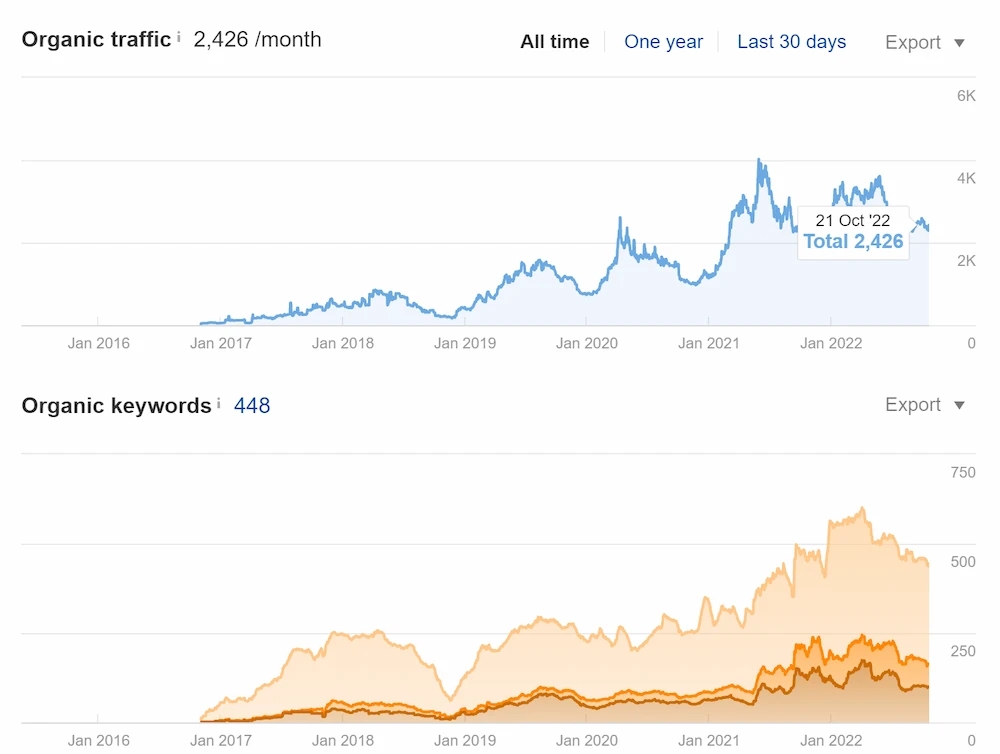
Task: Click the 21 Oct '22 tooltip box
Action: 853,231
